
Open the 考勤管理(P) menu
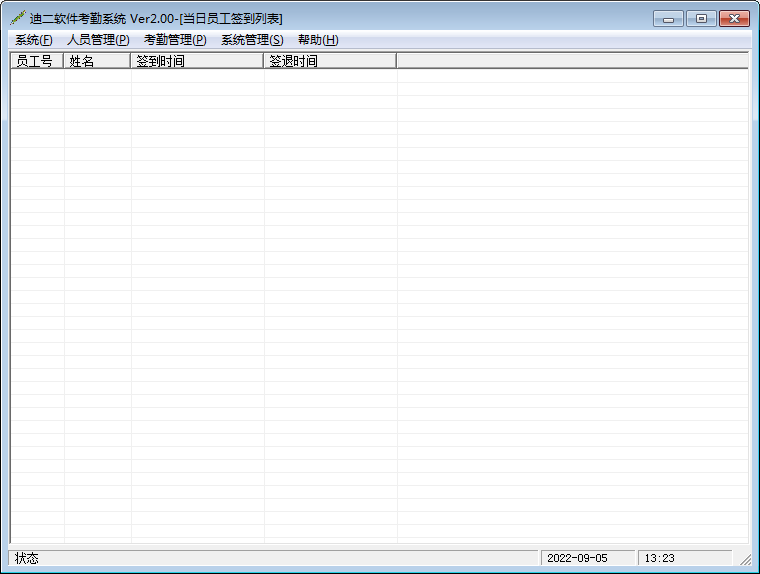[175, 40]
